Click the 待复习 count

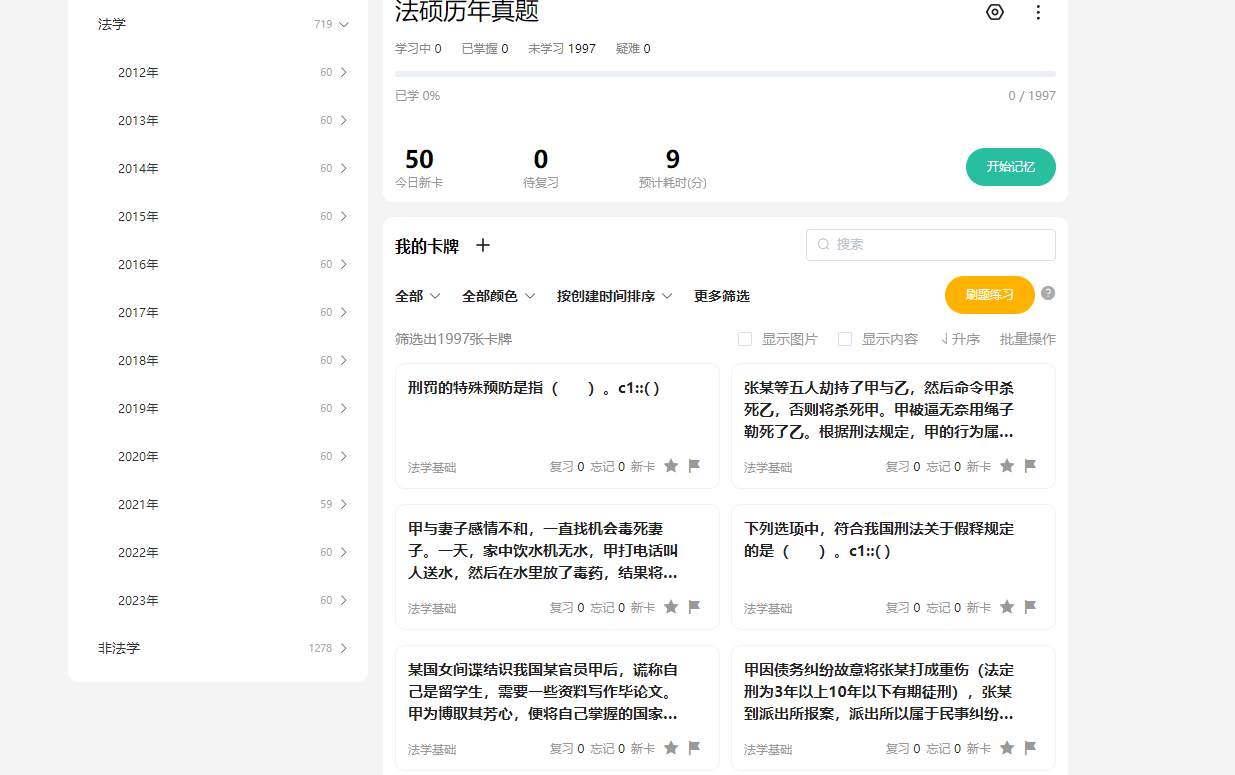[x=541, y=159]
